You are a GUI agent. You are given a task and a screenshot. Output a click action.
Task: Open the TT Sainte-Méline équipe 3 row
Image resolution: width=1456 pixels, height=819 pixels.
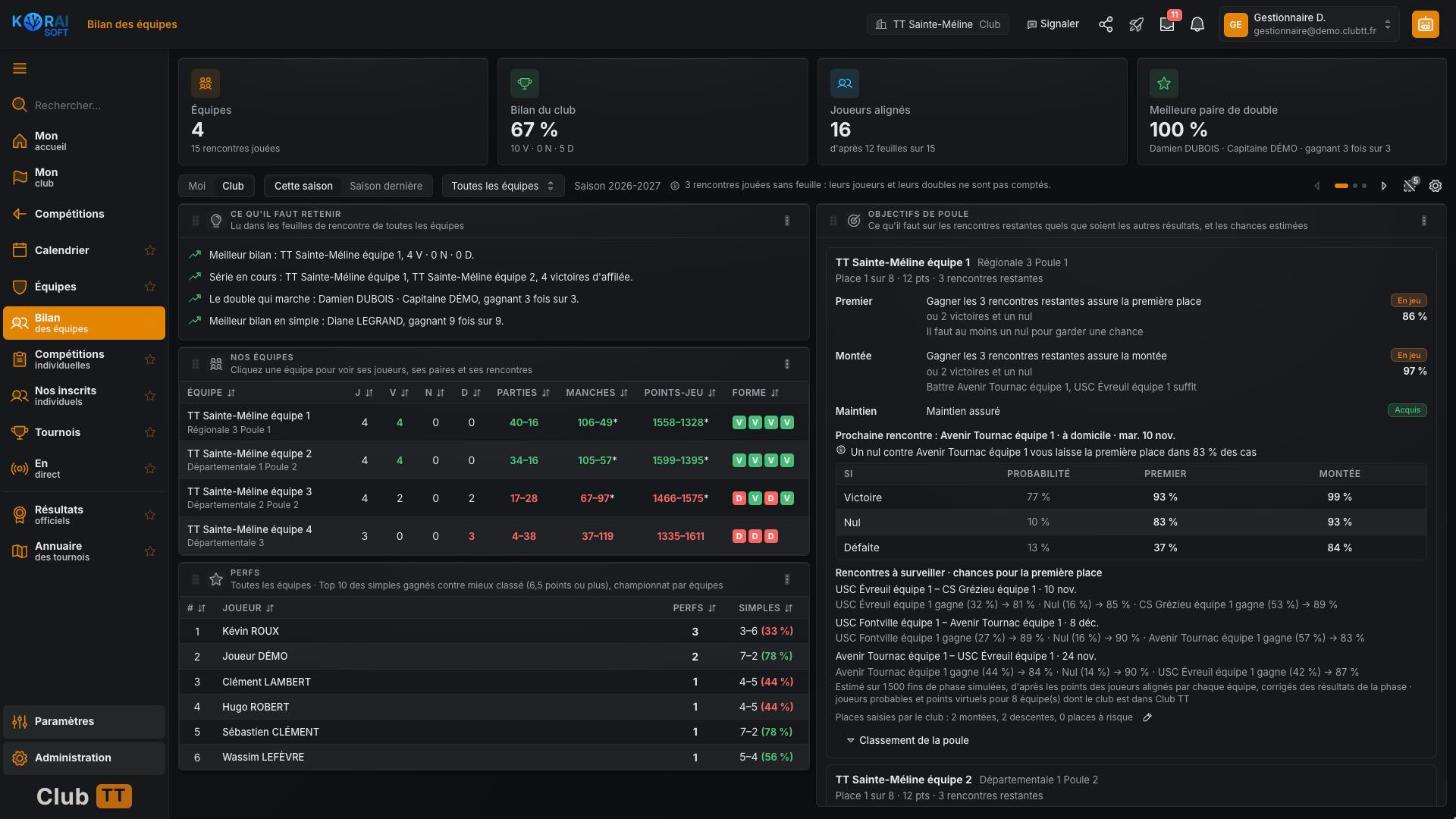pyautogui.click(x=494, y=498)
